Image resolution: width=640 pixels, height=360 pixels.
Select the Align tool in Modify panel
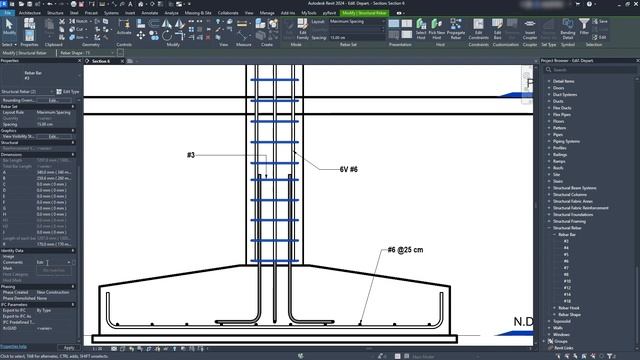click(x=140, y=24)
